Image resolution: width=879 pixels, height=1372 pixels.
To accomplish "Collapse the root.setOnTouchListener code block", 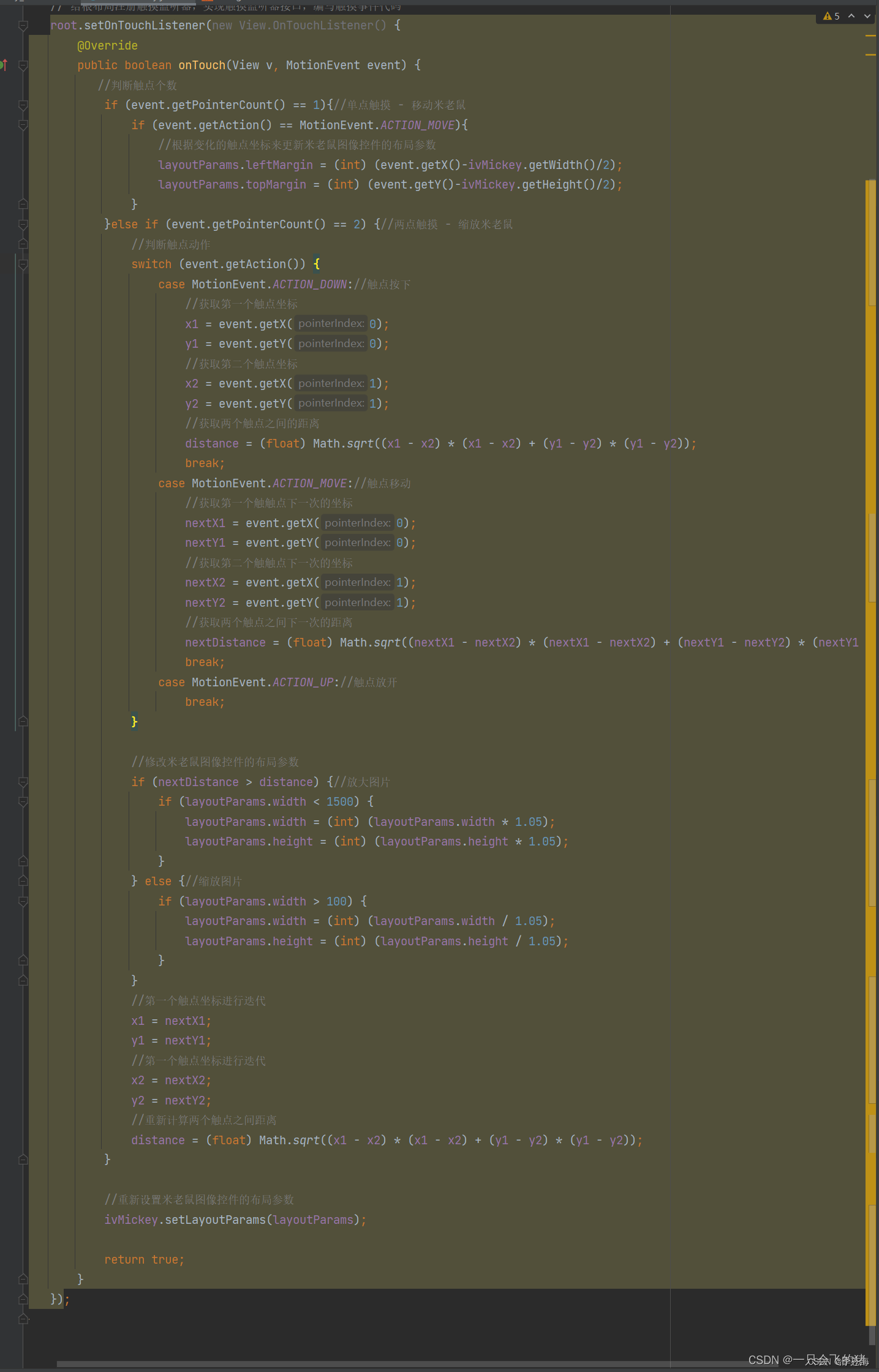I will click(x=23, y=25).
